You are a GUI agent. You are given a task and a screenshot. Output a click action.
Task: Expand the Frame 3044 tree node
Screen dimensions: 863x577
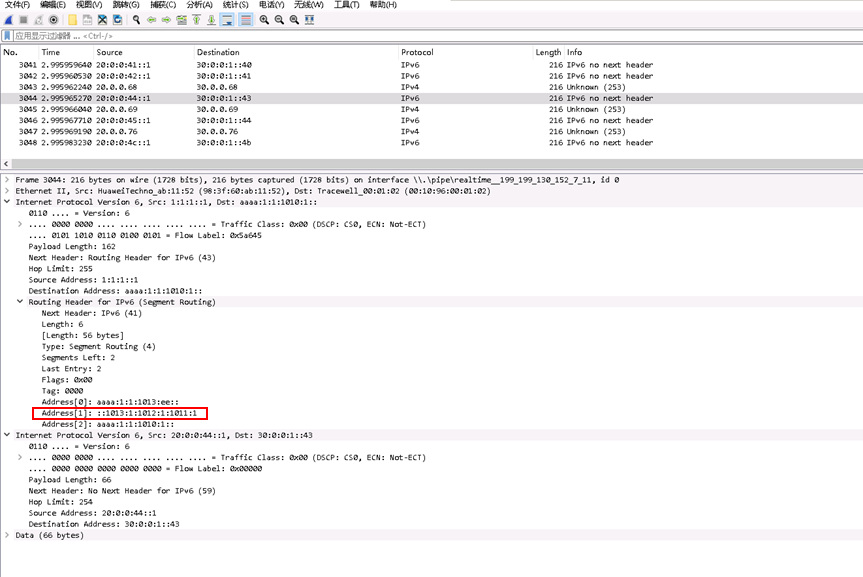(x=8, y=180)
